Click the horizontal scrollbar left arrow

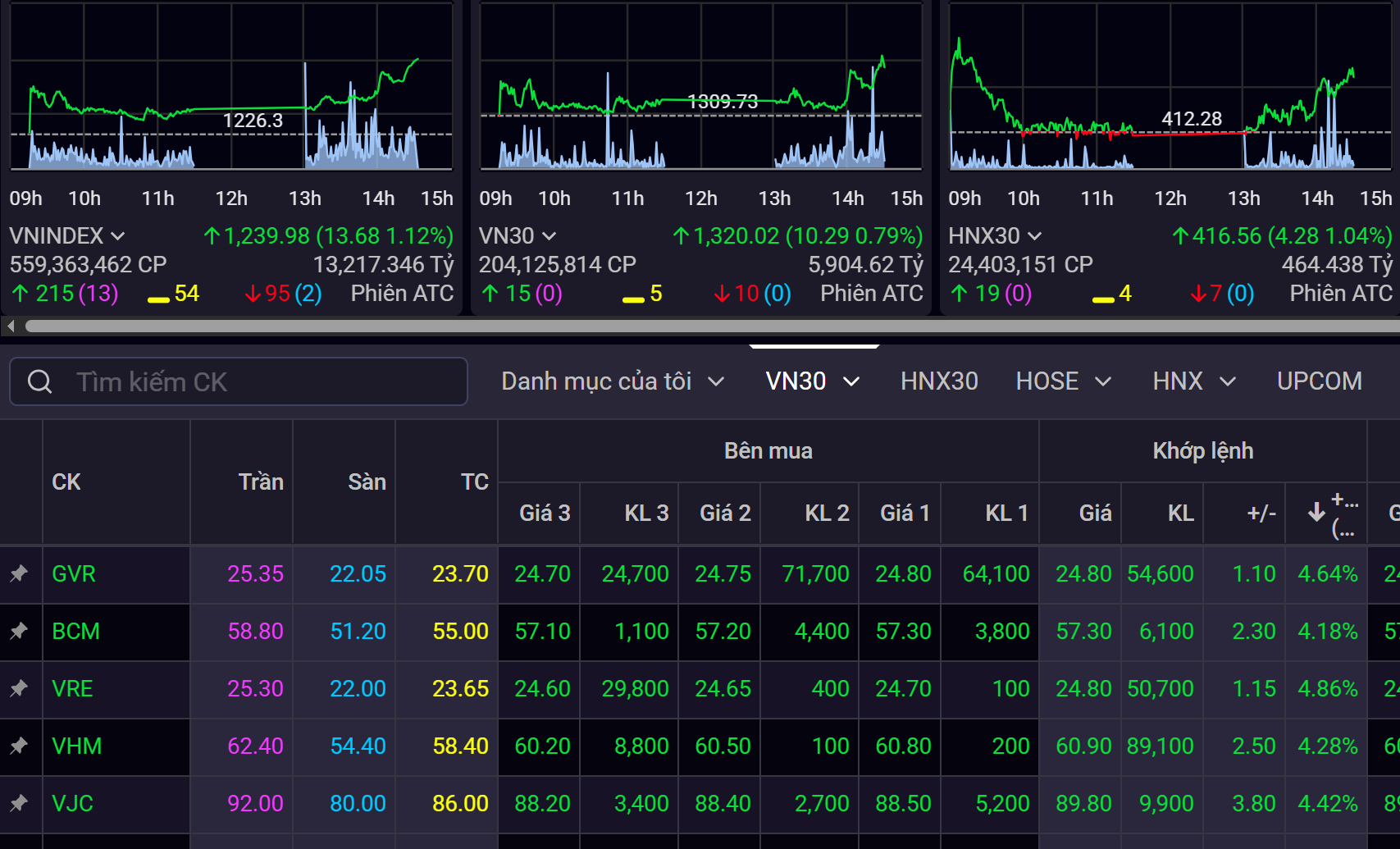tap(11, 326)
